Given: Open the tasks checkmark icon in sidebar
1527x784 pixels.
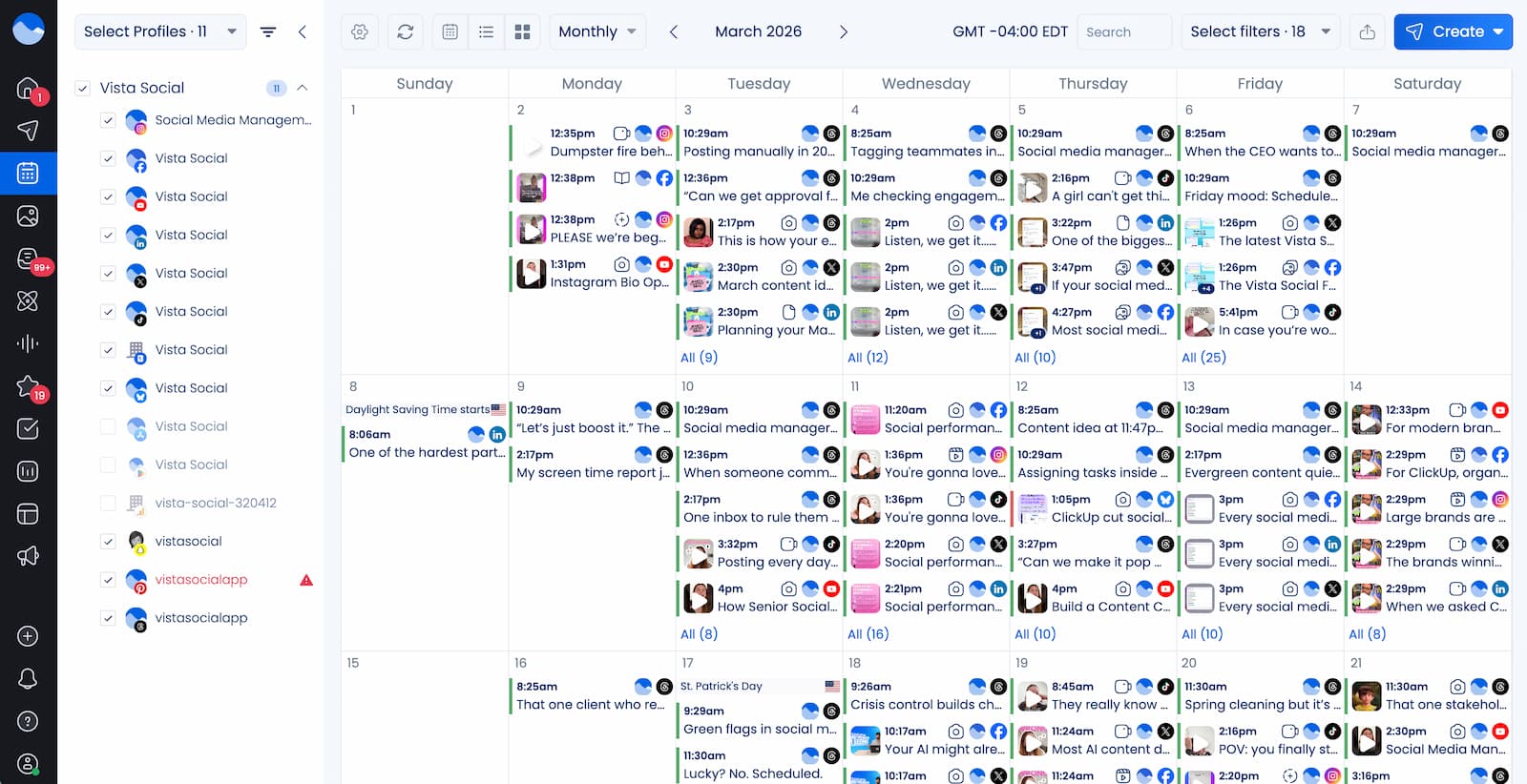Looking at the screenshot, I should pyautogui.click(x=28, y=429).
